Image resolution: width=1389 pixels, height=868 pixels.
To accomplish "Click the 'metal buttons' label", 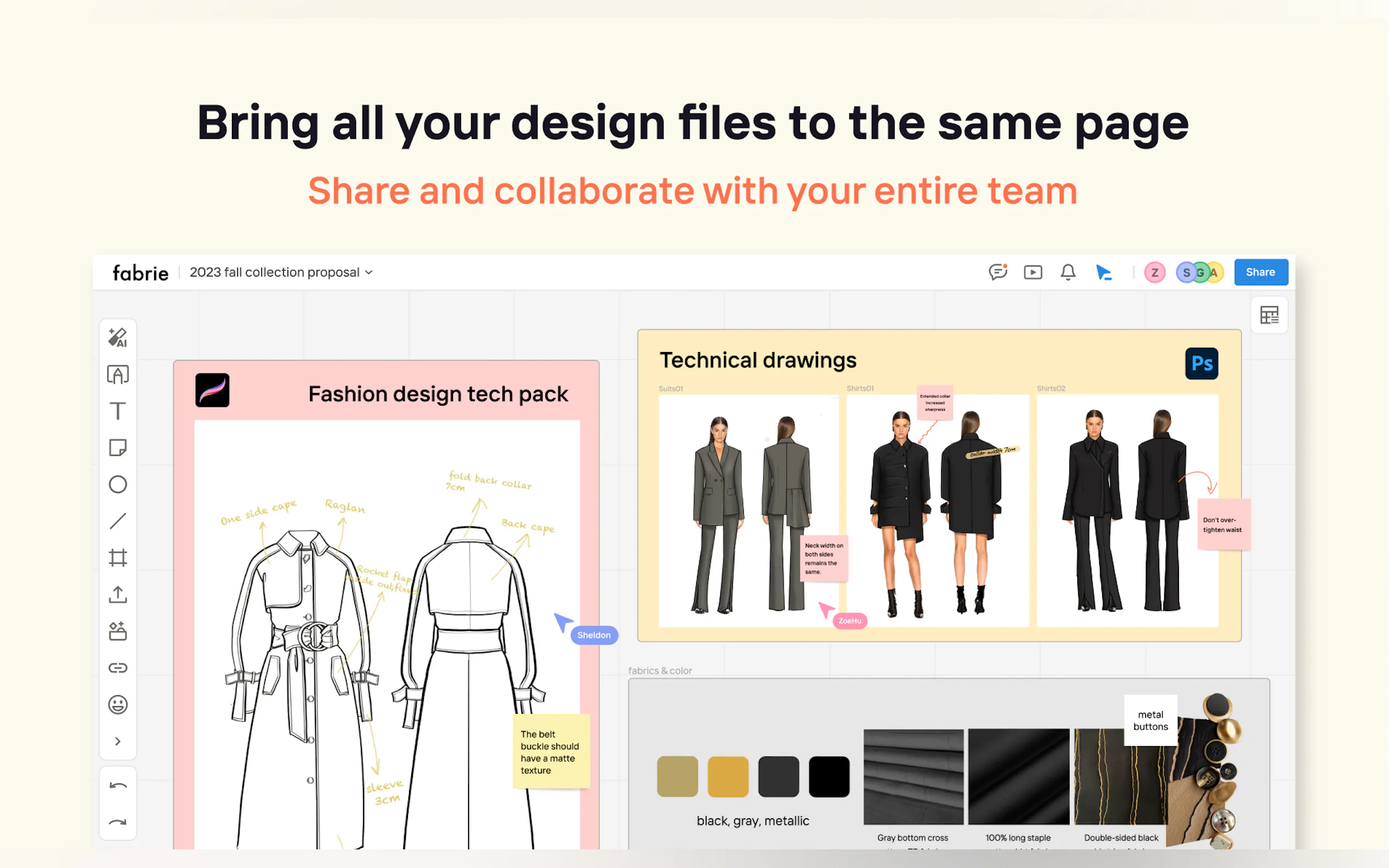I will click(x=1150, y=720).
